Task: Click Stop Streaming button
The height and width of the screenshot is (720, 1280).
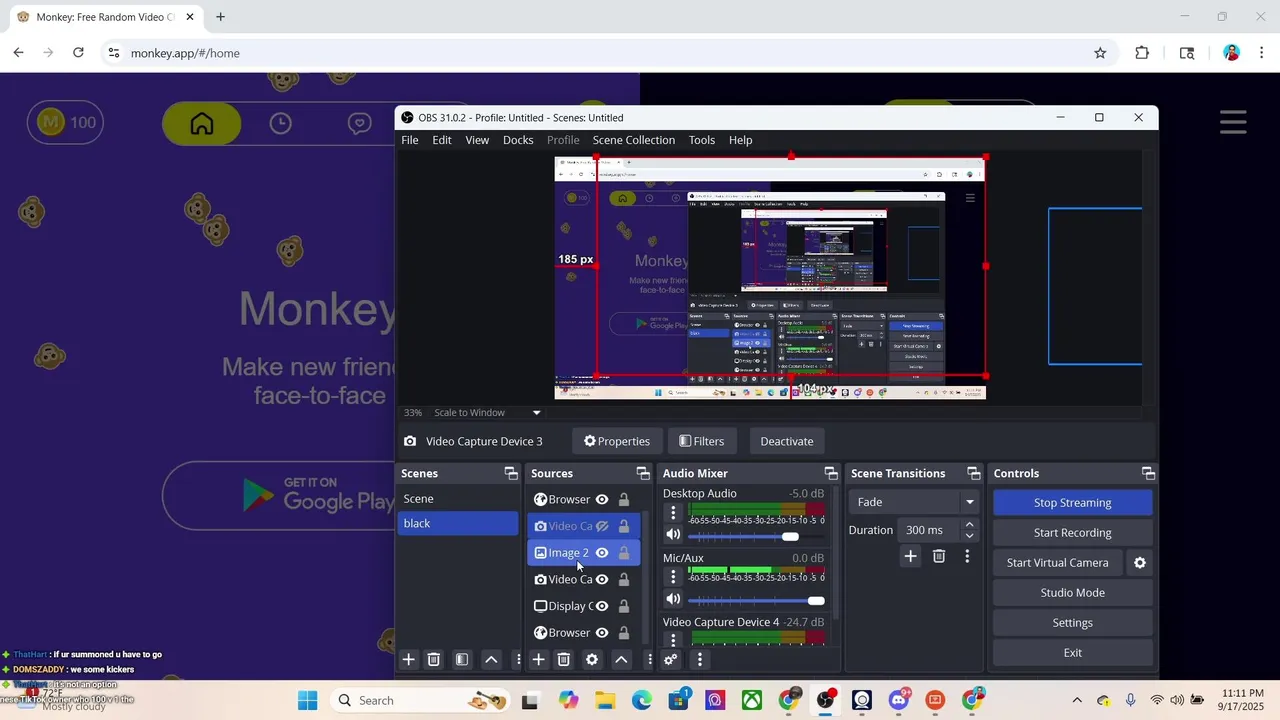Action: [1072, 503]
